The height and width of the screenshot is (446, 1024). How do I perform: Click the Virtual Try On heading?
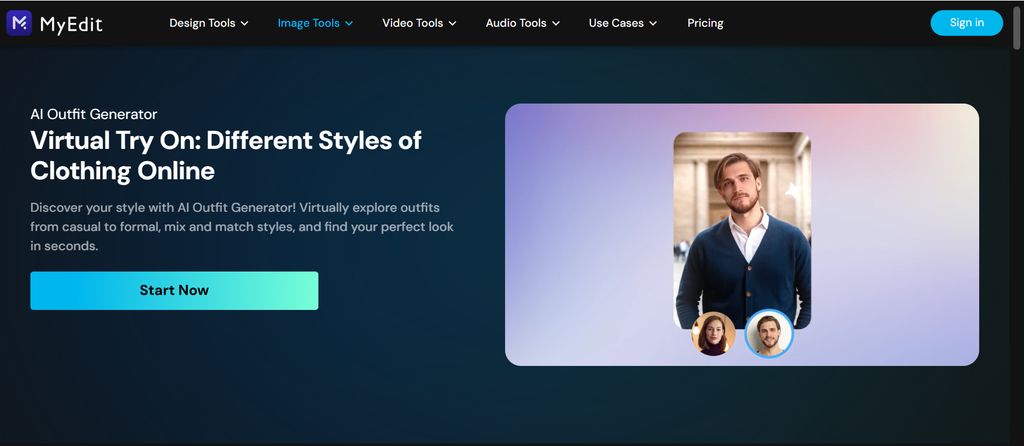coord(226,155)
